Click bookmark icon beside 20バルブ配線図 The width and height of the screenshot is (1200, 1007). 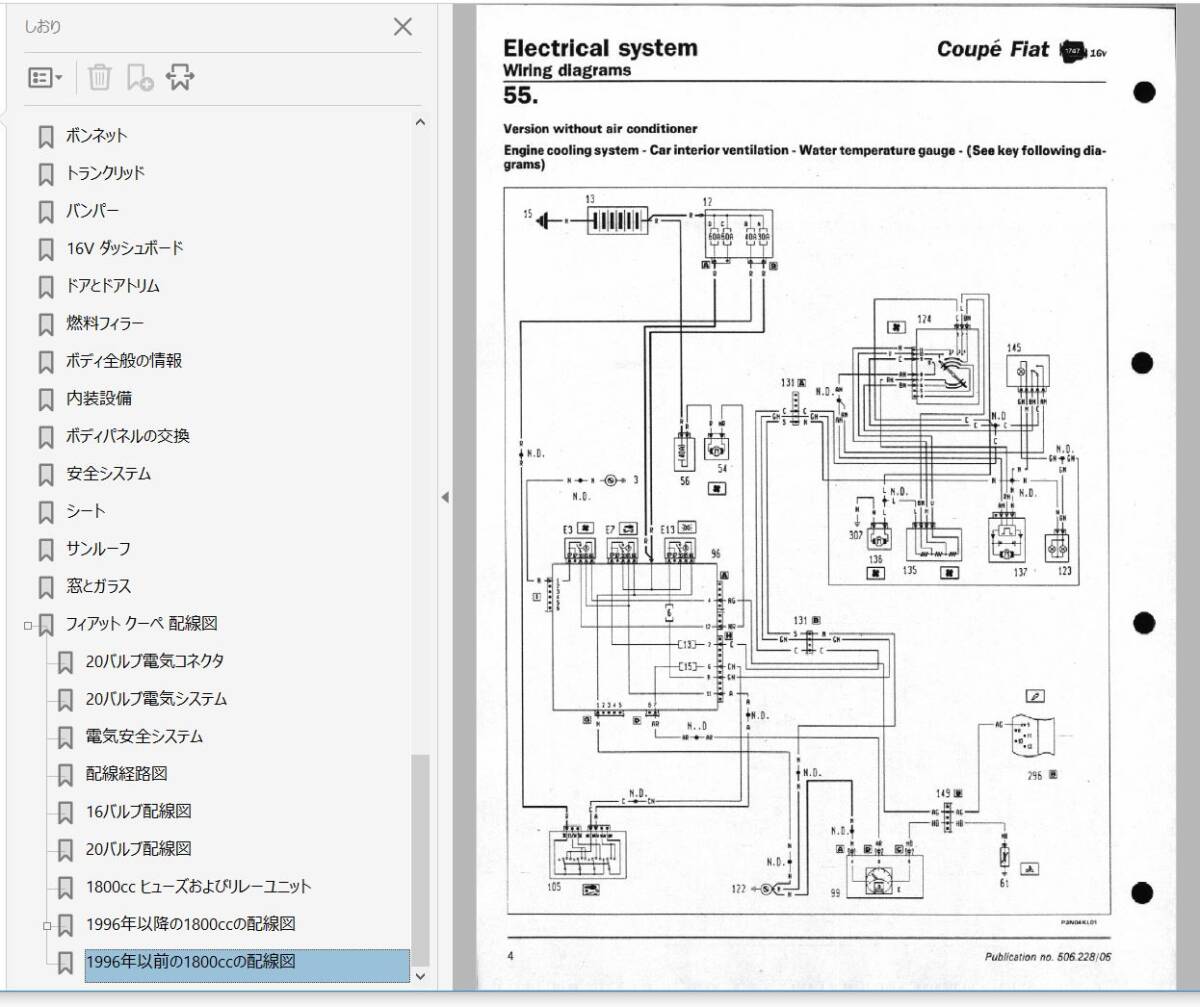coord(65,850)
